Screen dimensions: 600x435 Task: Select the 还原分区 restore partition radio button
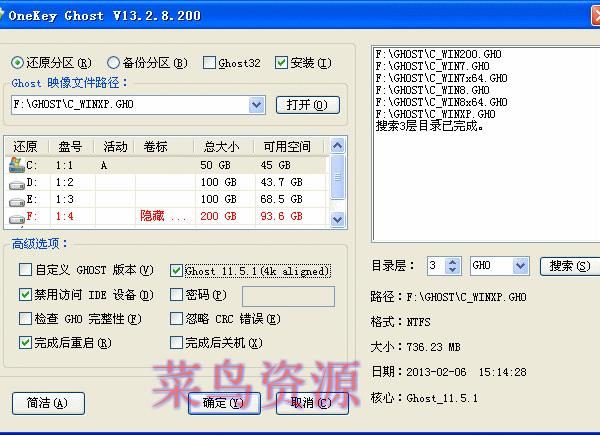[x=17, y=63]
